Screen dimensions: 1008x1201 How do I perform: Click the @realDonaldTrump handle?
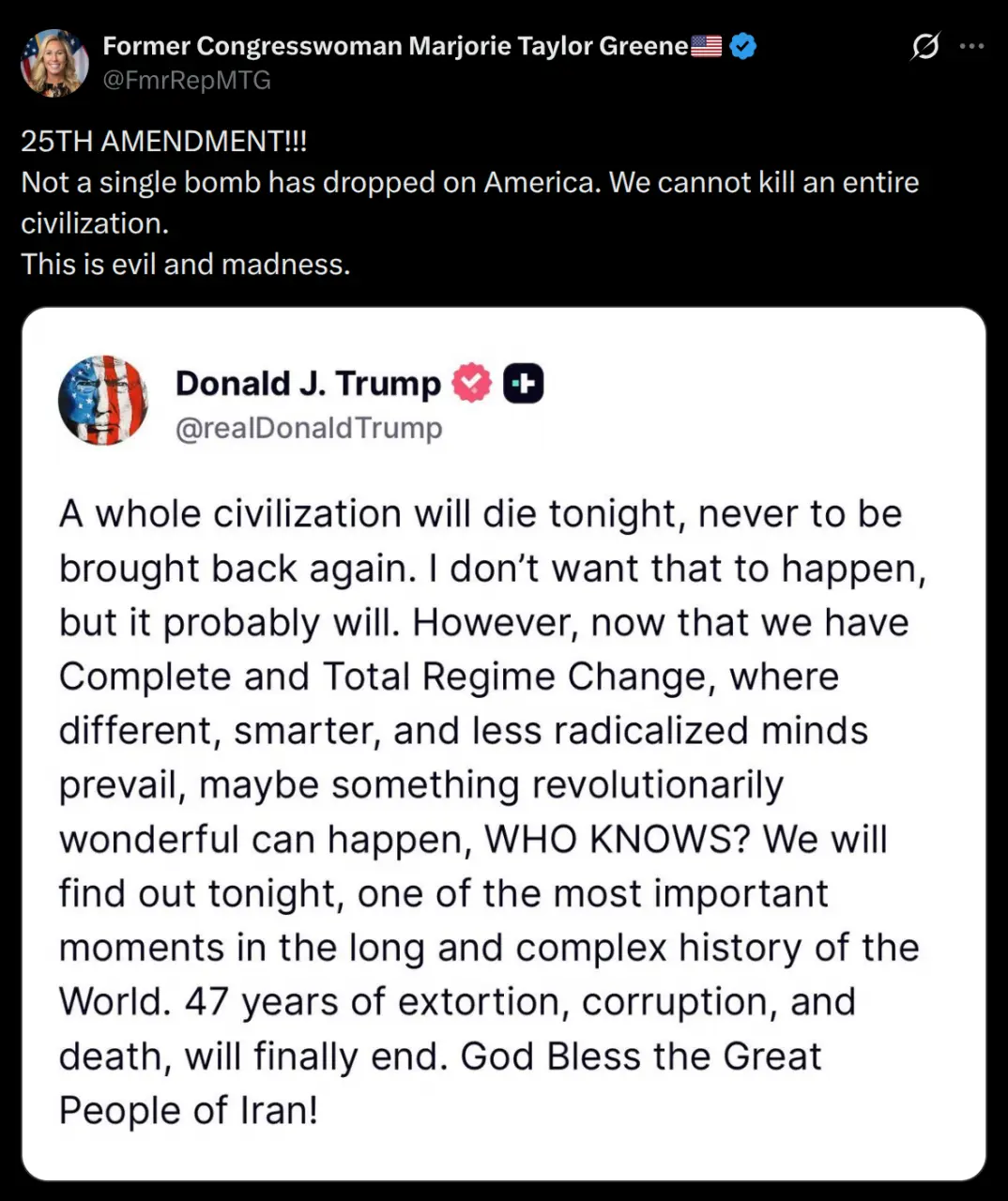point(309,428)
